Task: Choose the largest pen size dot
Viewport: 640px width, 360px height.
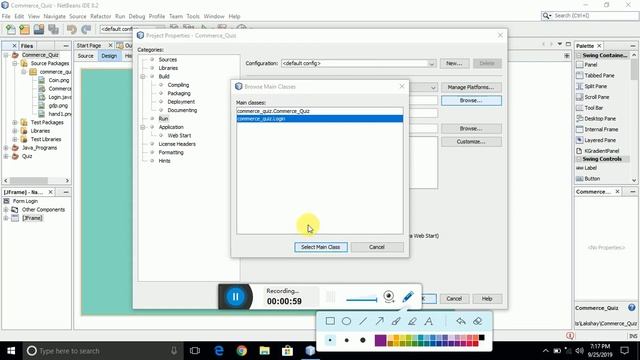Action: [x=363, y=340]
